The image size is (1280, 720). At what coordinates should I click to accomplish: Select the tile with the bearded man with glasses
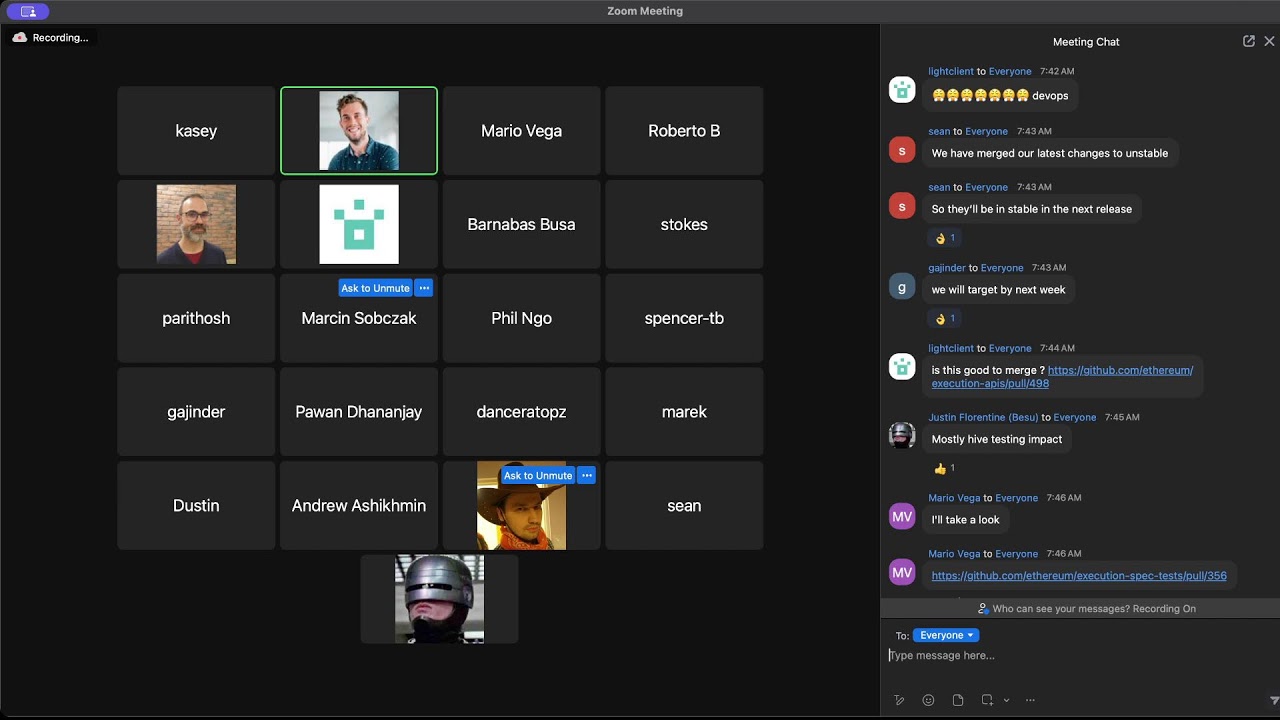196,224
